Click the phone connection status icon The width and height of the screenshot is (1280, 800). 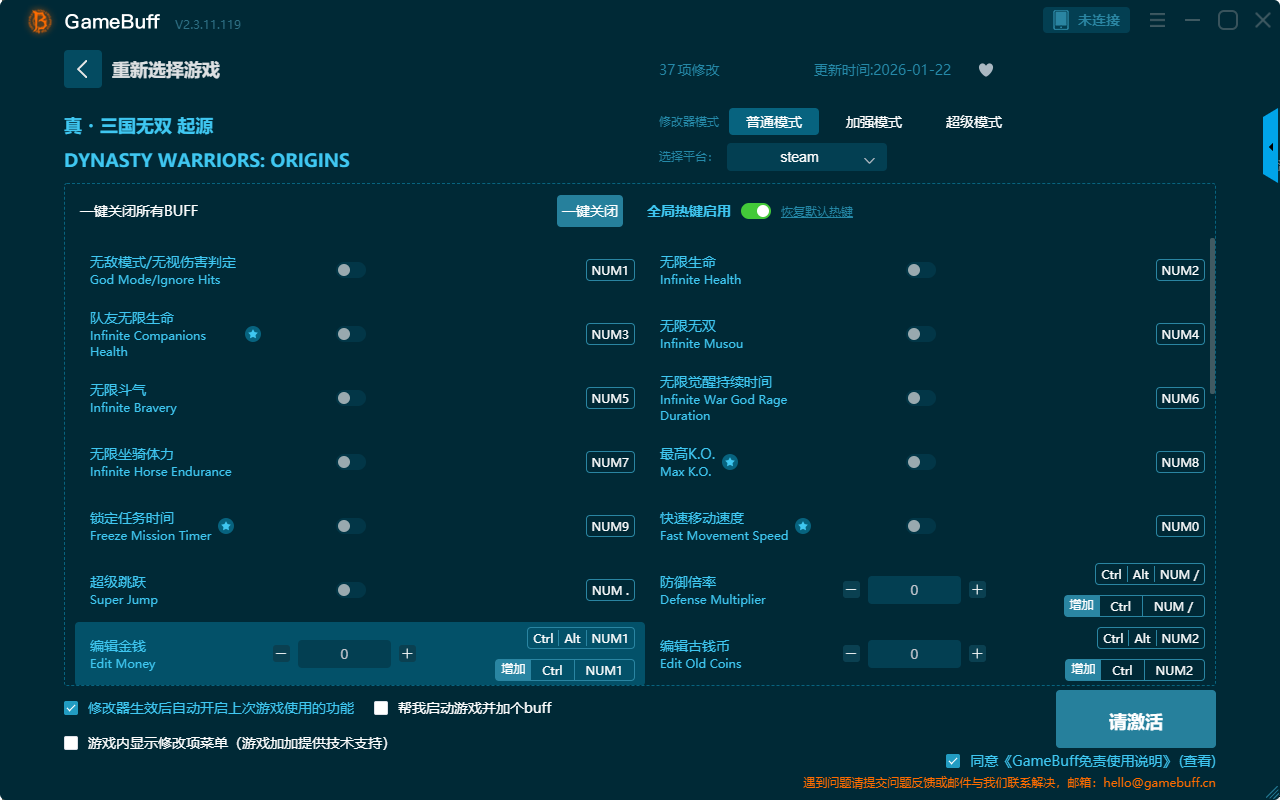[x=1061, y=20]
